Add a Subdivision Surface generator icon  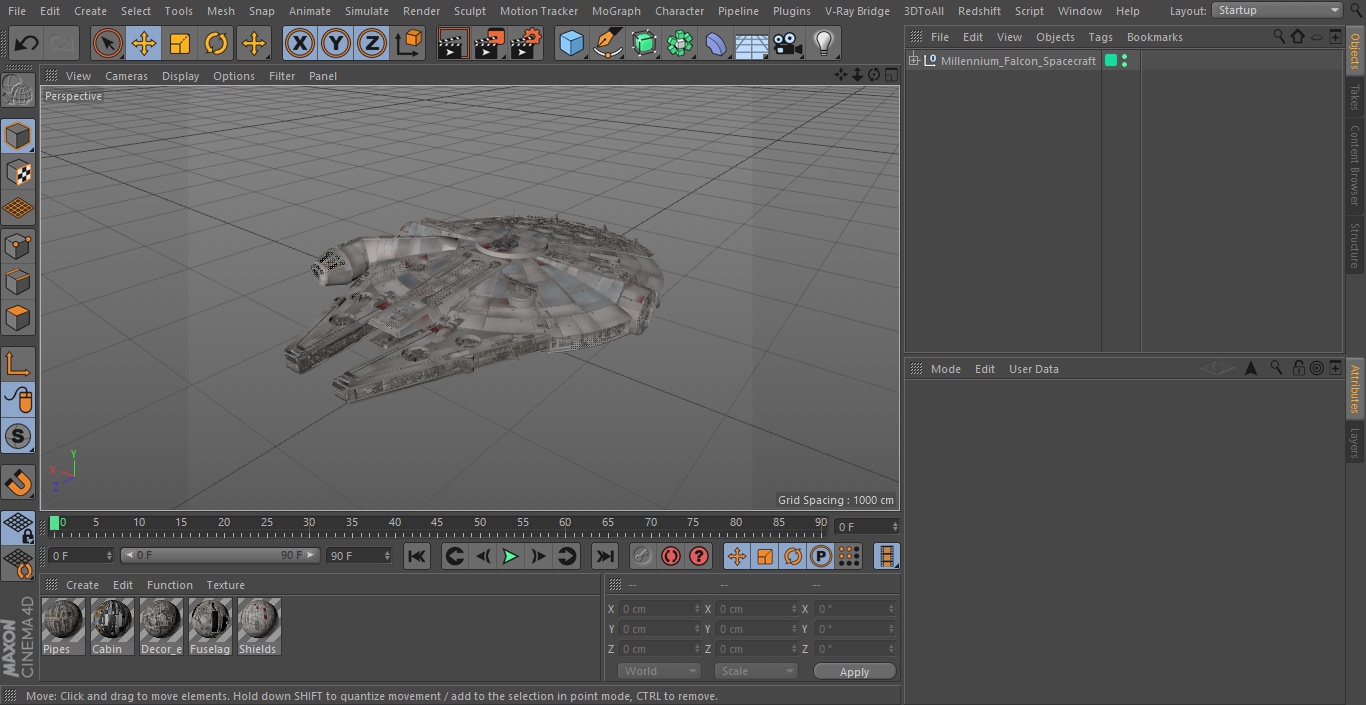click(644, 43)
